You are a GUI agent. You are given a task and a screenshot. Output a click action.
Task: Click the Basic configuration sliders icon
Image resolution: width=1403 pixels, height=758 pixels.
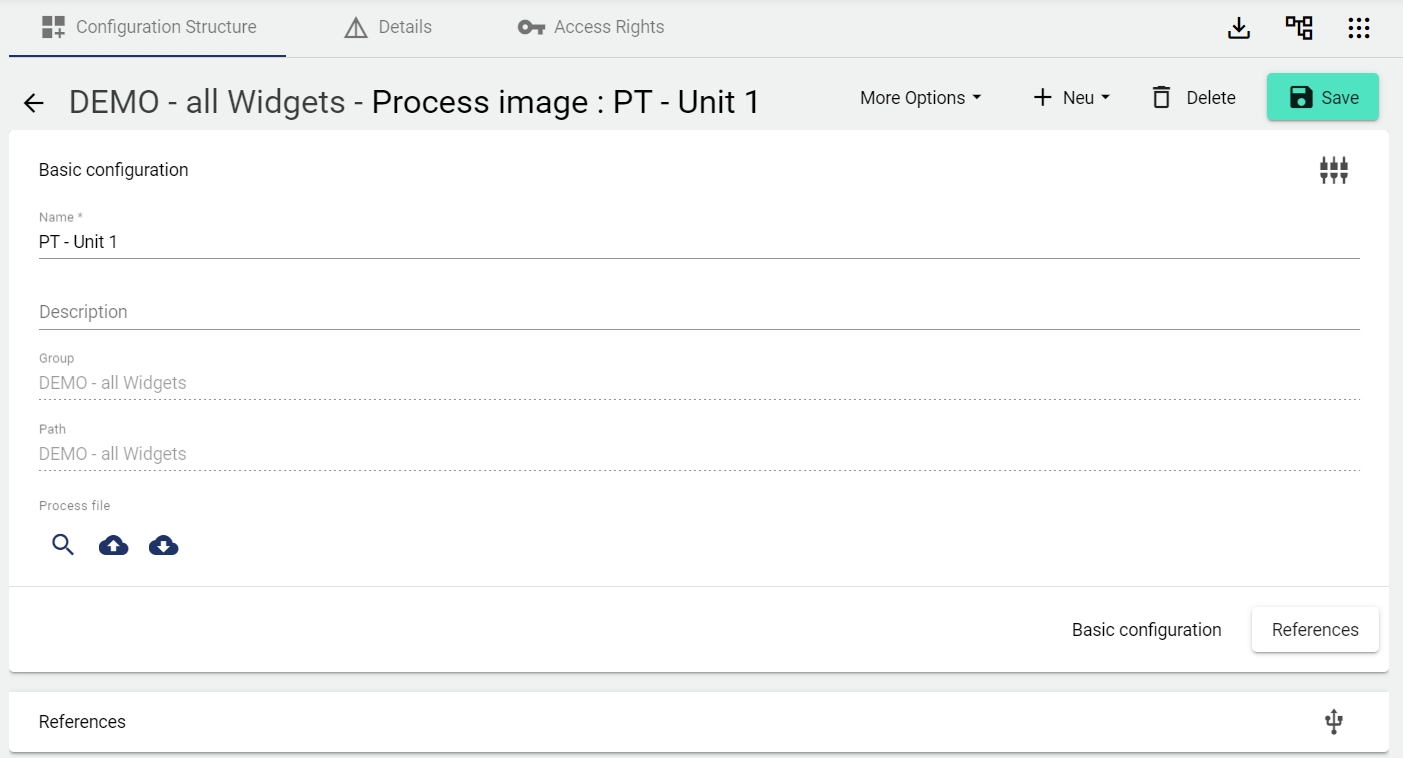click(1333, 170)
